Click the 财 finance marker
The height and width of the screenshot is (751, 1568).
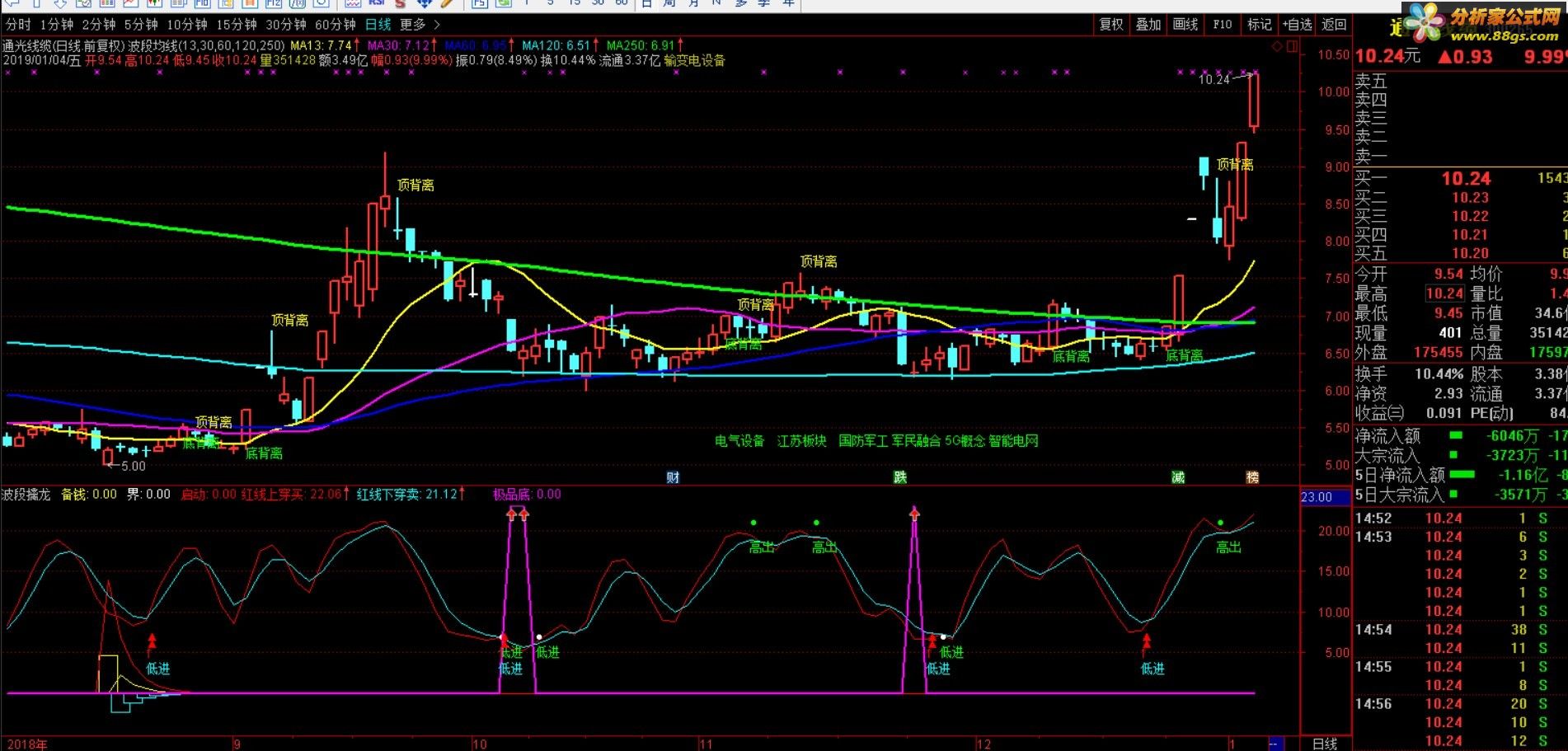click(673, 477)
